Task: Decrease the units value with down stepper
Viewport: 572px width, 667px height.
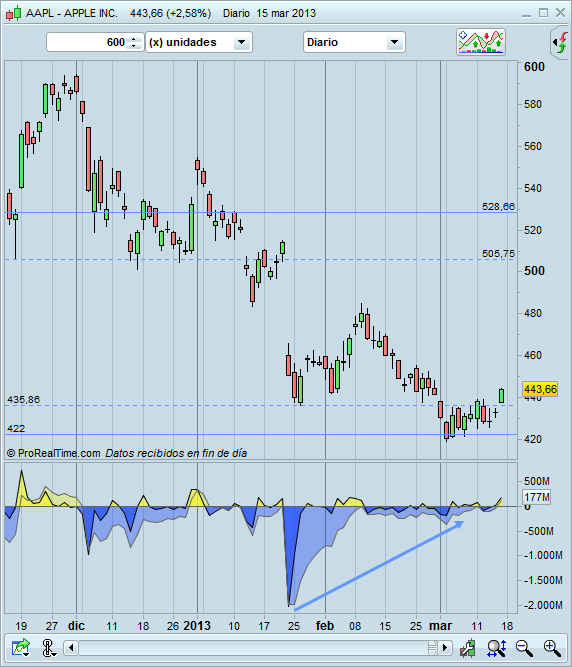Action: (x=134, y=46)
